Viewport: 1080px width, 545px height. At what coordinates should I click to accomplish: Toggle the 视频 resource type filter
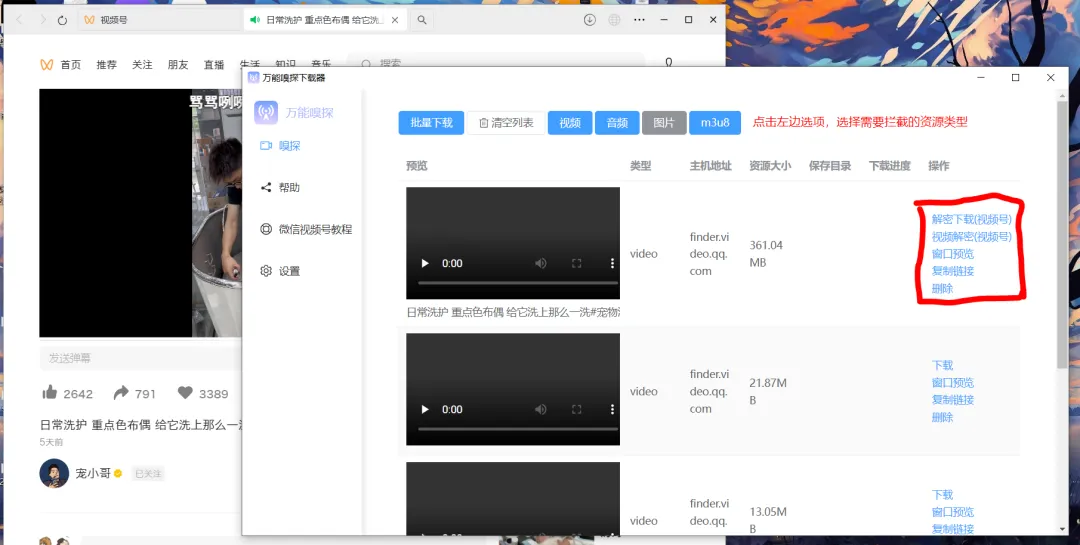coord(570,123)
